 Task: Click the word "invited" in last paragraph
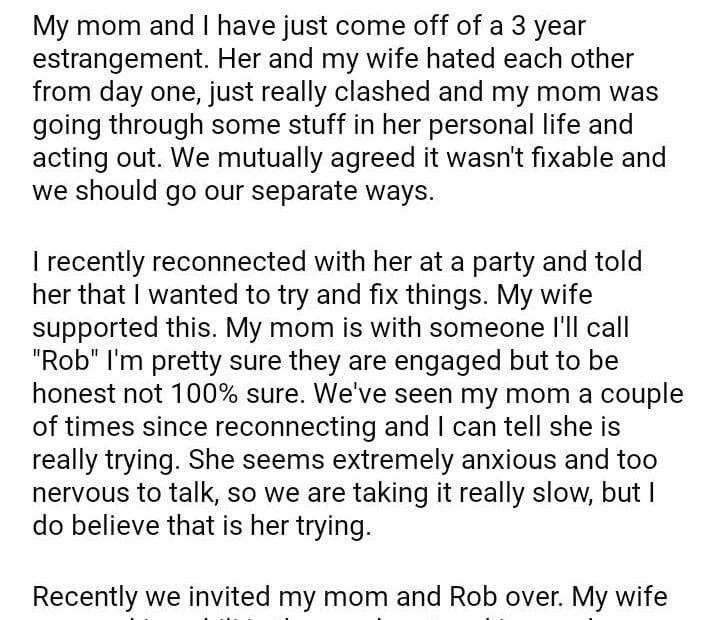coord(262,597)
